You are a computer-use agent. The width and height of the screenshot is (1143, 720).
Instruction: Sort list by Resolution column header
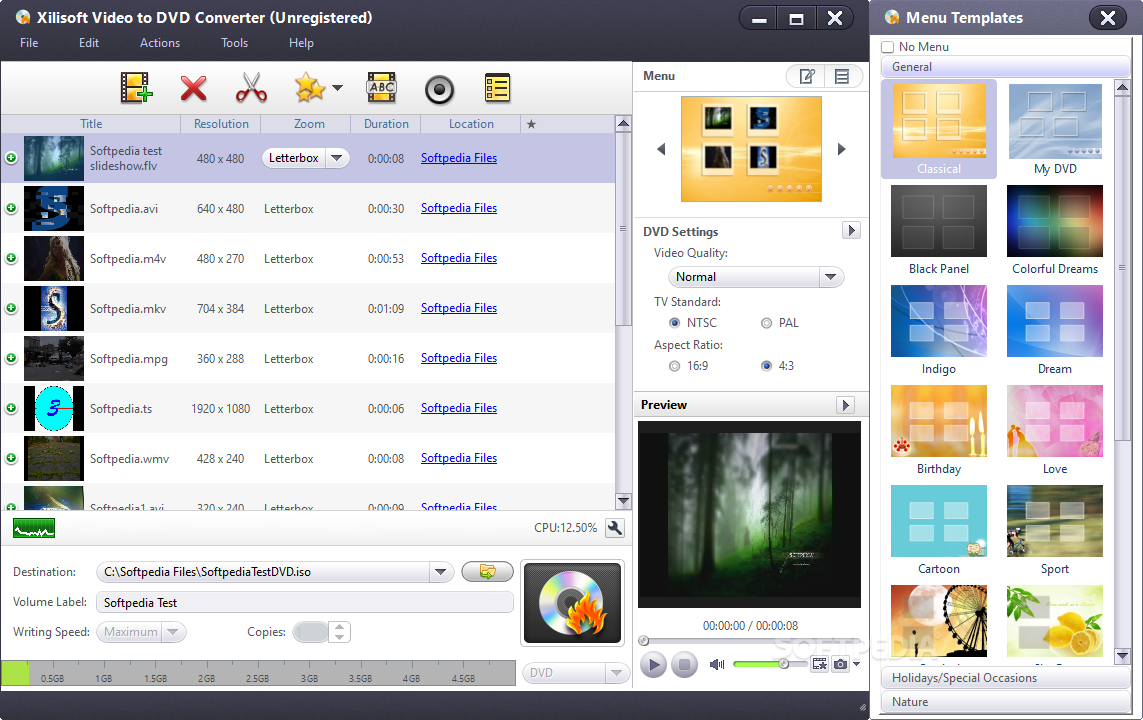tap(221, 124)
